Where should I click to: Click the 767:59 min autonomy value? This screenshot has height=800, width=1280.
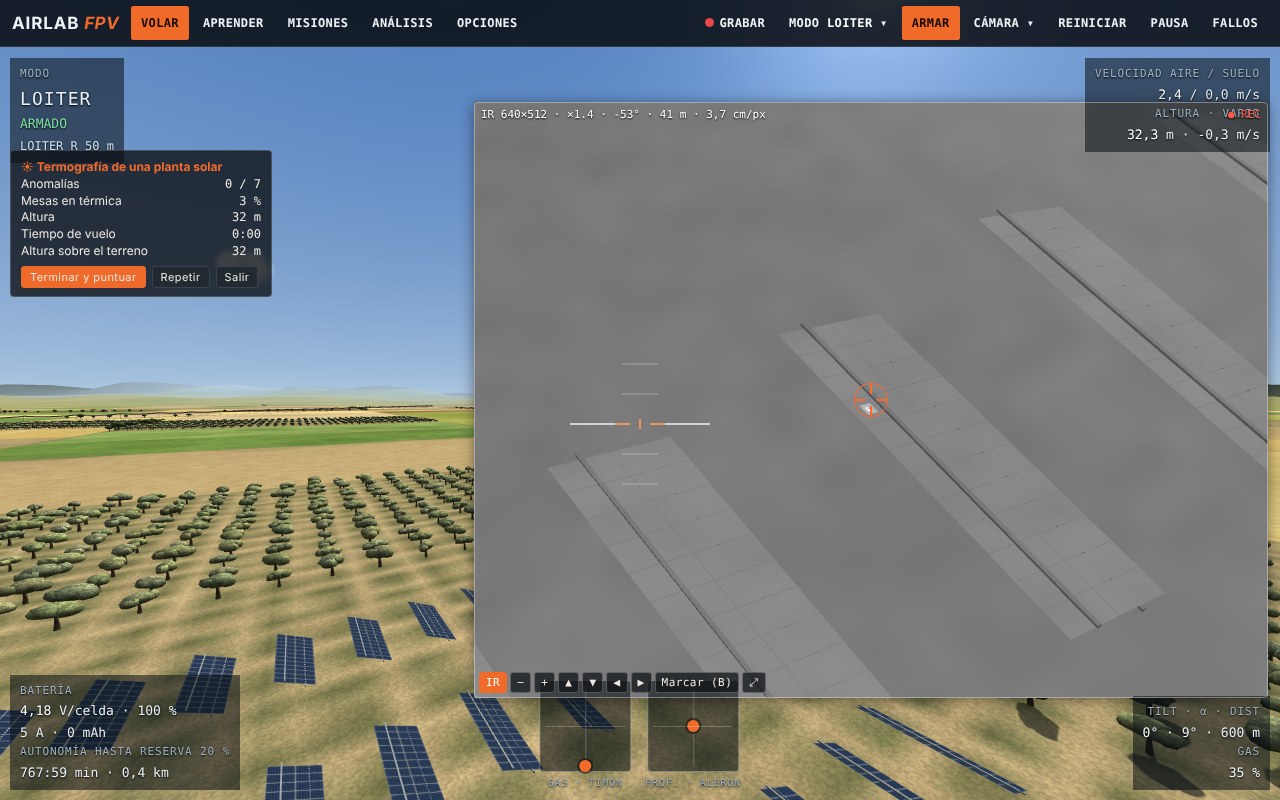coord(95,772)
